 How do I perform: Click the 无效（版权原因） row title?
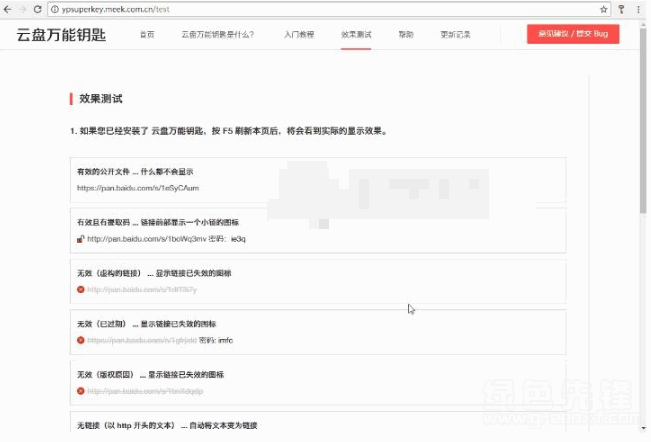coord(150,374)
